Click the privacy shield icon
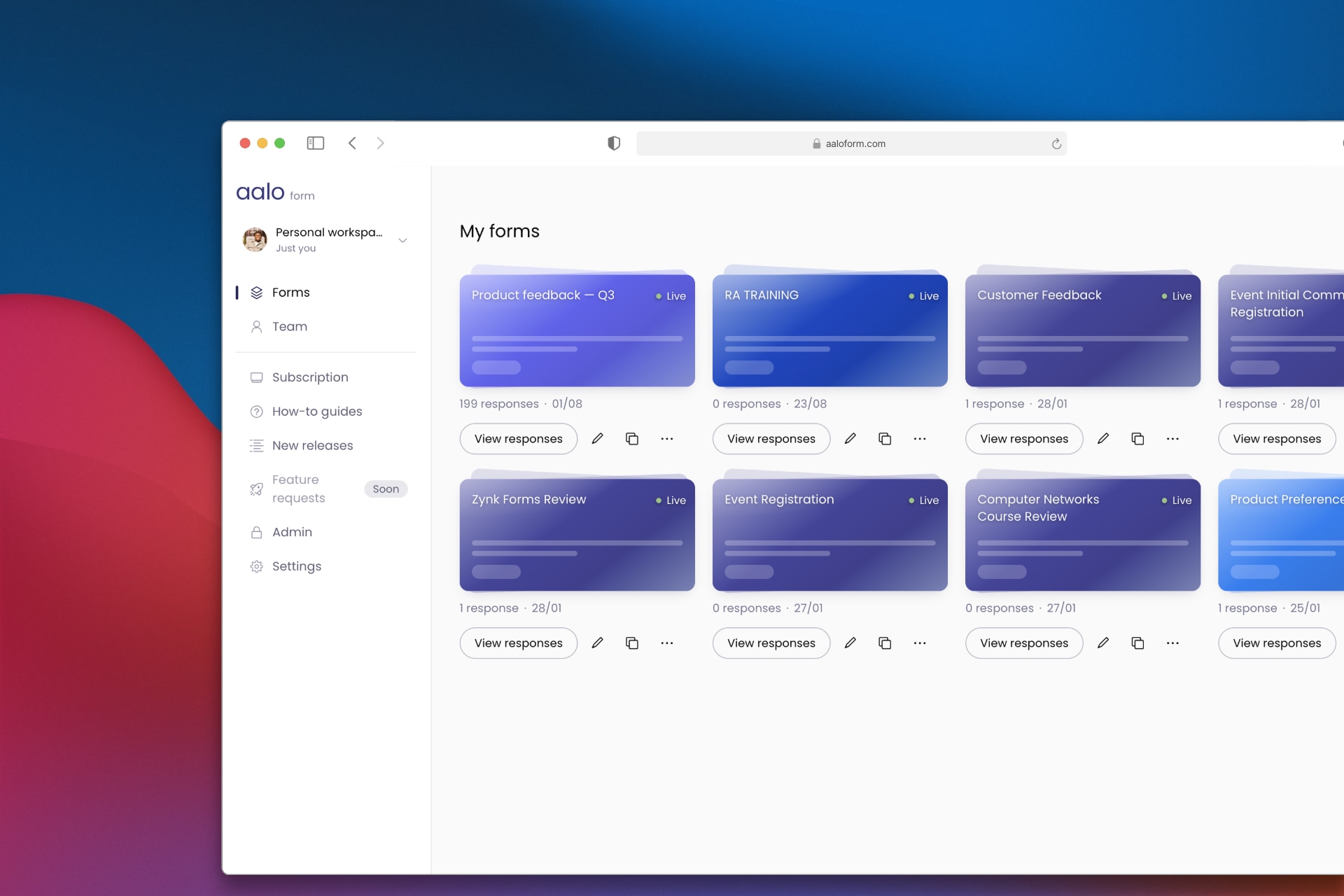This screenshot has width=1344, height=896. pyautogui.click(x=614, y=143)
